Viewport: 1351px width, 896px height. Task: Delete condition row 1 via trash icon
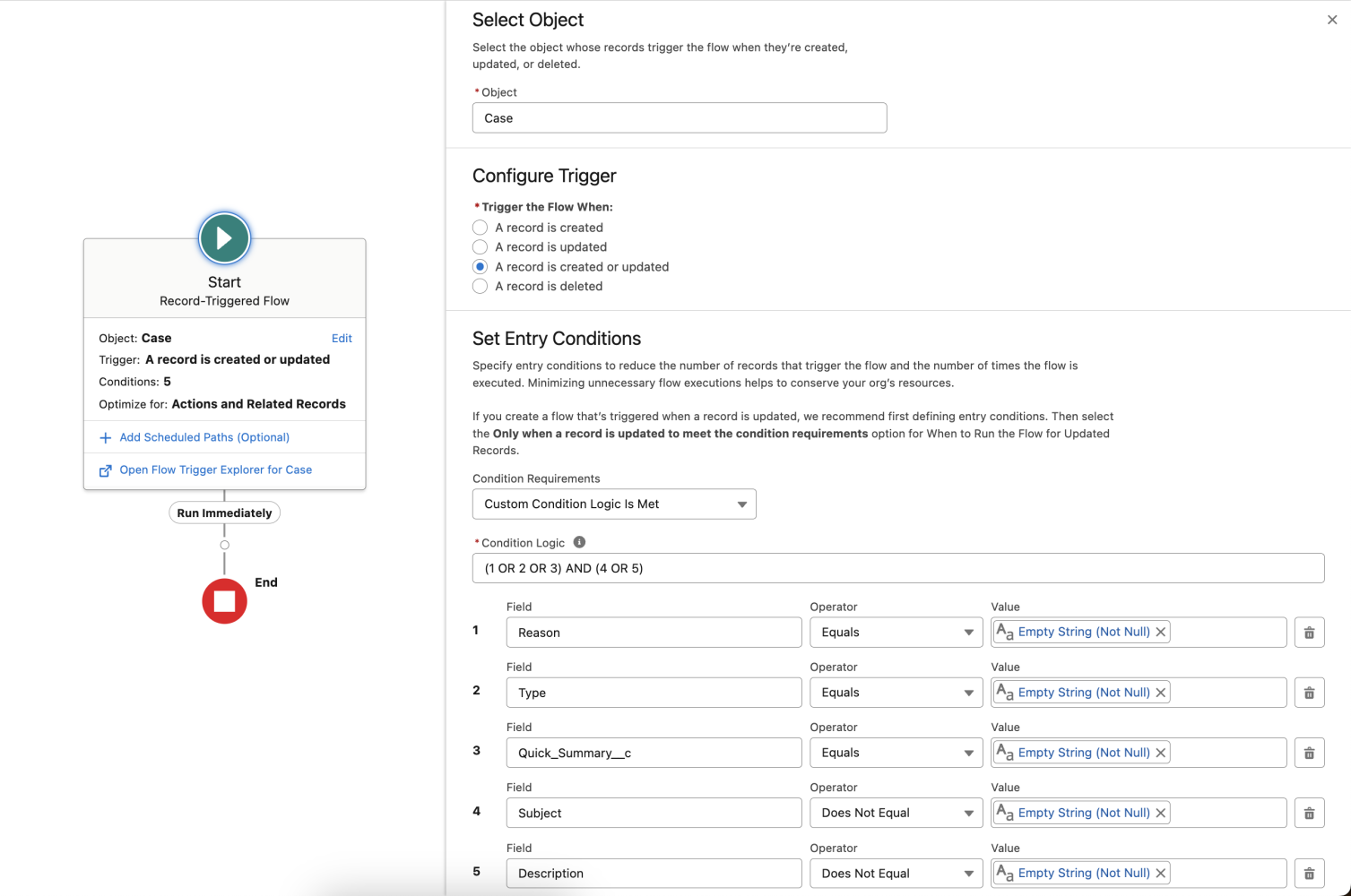(1309, 632)
